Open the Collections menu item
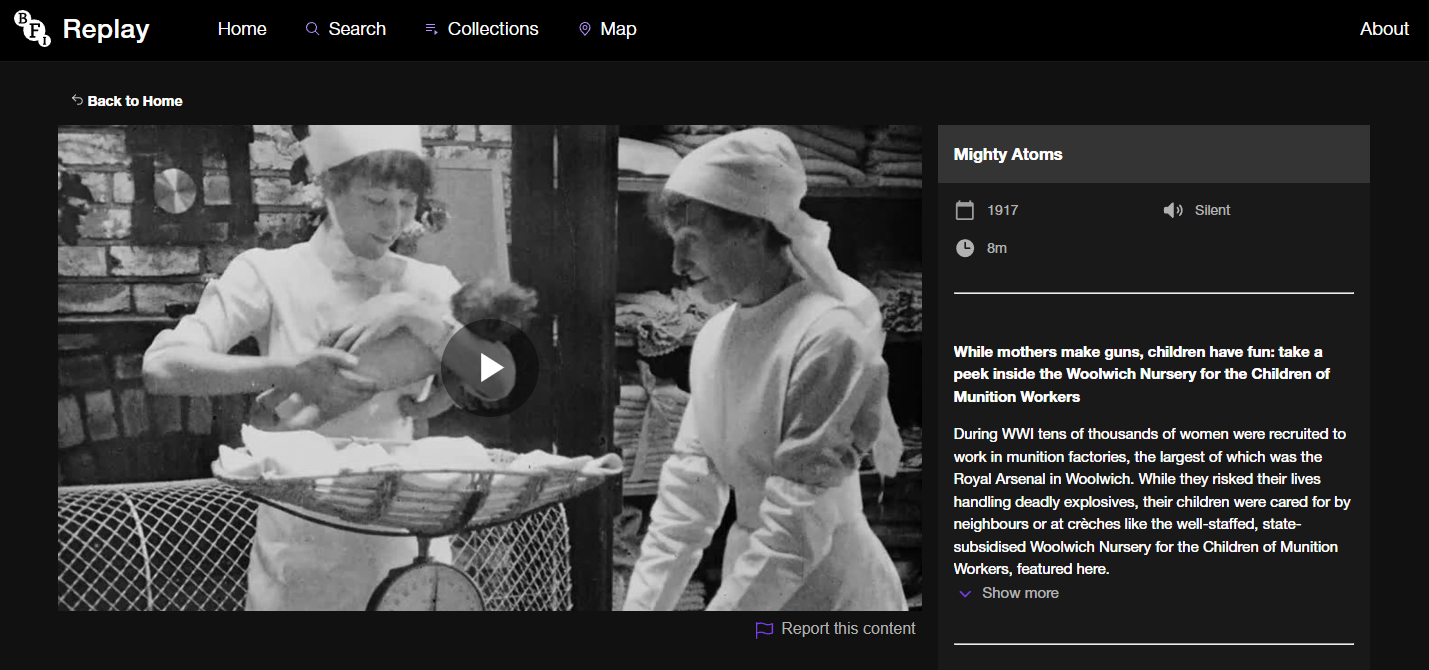 (493, 29)
